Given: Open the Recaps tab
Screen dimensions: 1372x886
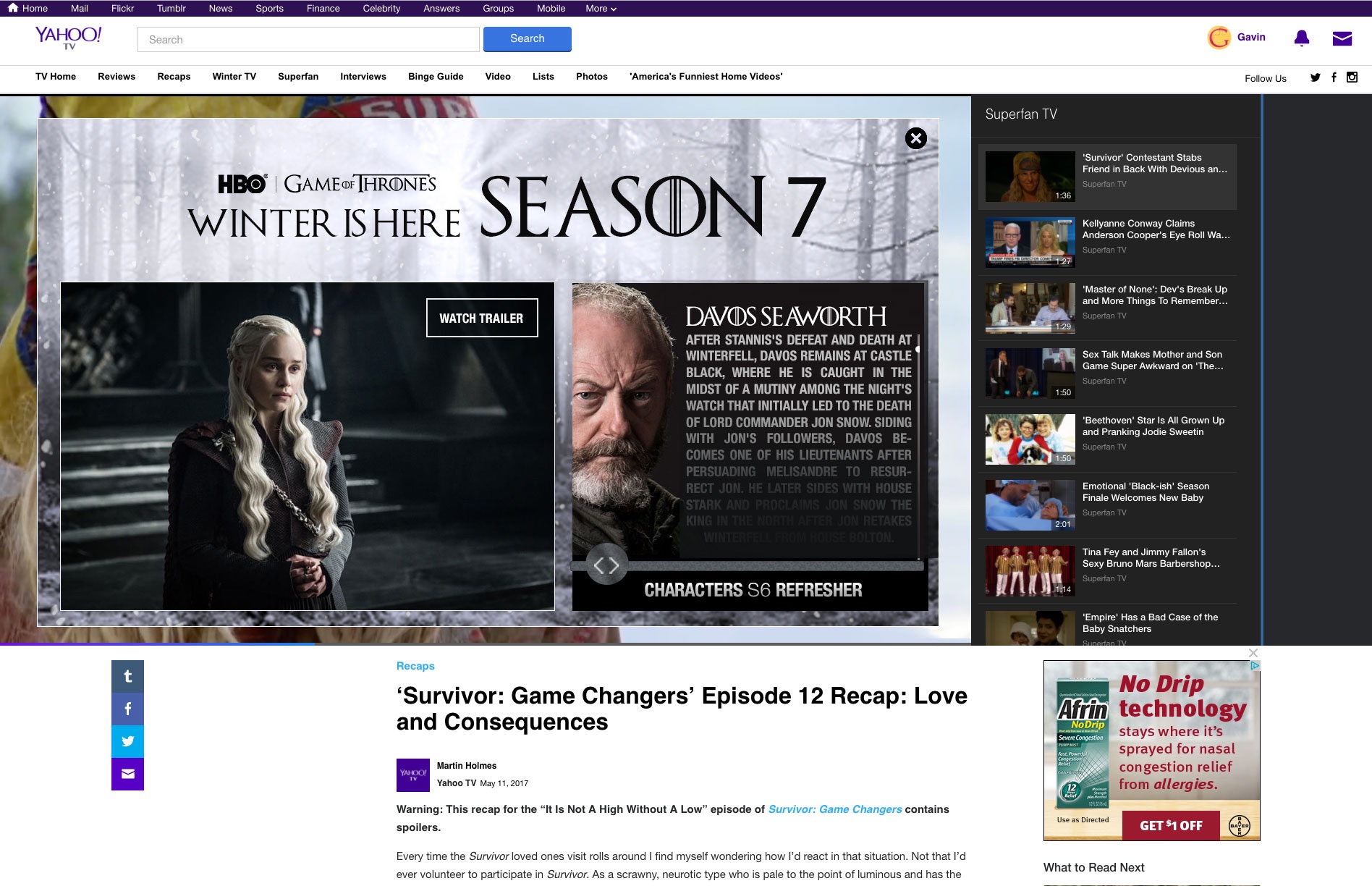Looking at the screenshot, I should tap(174, 77).
